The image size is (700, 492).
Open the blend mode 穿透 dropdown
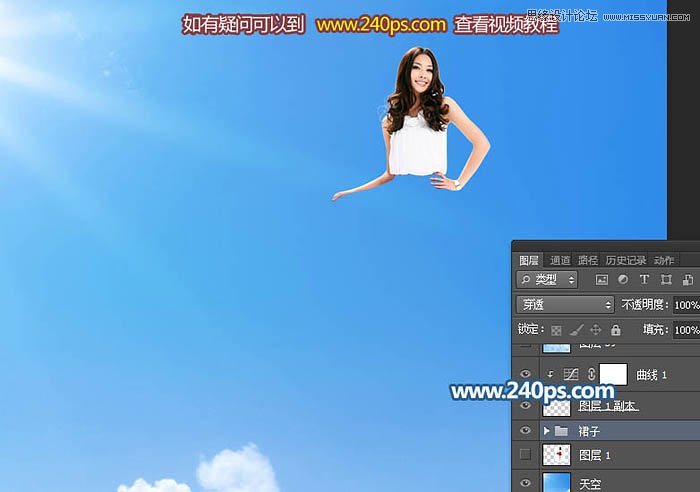coord(565,304)
